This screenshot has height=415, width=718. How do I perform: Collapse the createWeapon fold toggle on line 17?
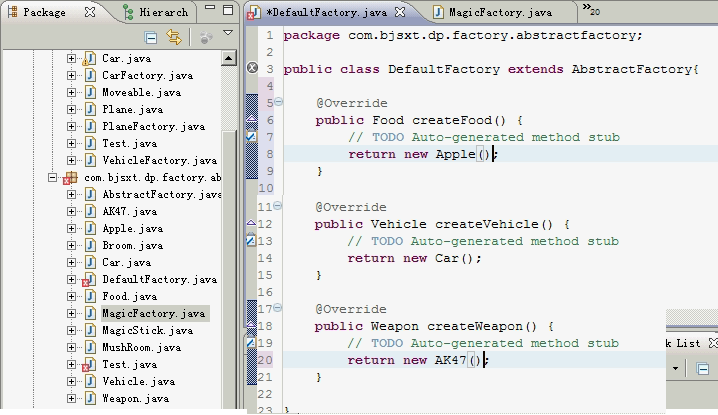click(278, 309)
